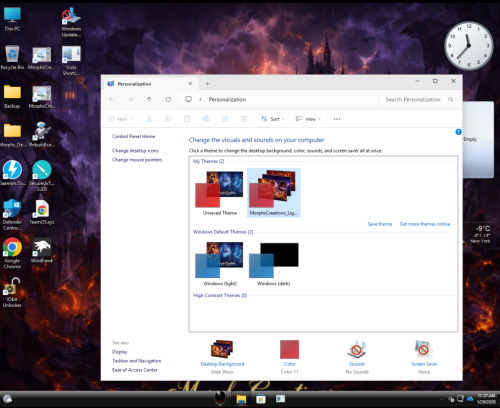The height and width of the screenshot is (408, 500).
Task: Open the Sounds settings icon
Action: click(x=357, y=349)
